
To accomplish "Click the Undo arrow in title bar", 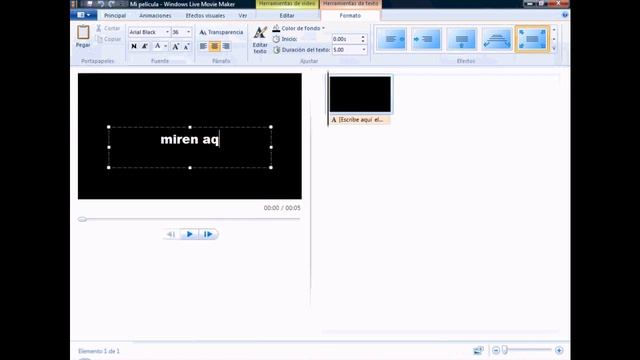I will 101,4.
